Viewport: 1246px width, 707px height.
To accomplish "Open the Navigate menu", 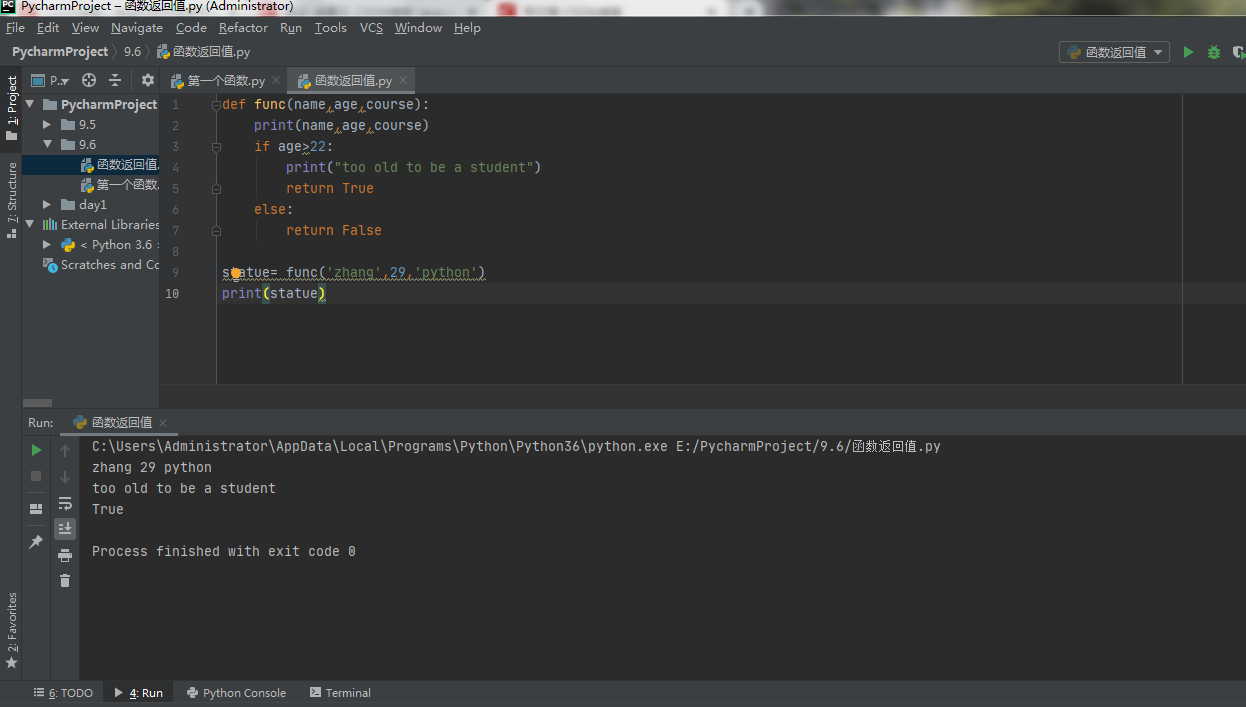I will coord(137,28).
